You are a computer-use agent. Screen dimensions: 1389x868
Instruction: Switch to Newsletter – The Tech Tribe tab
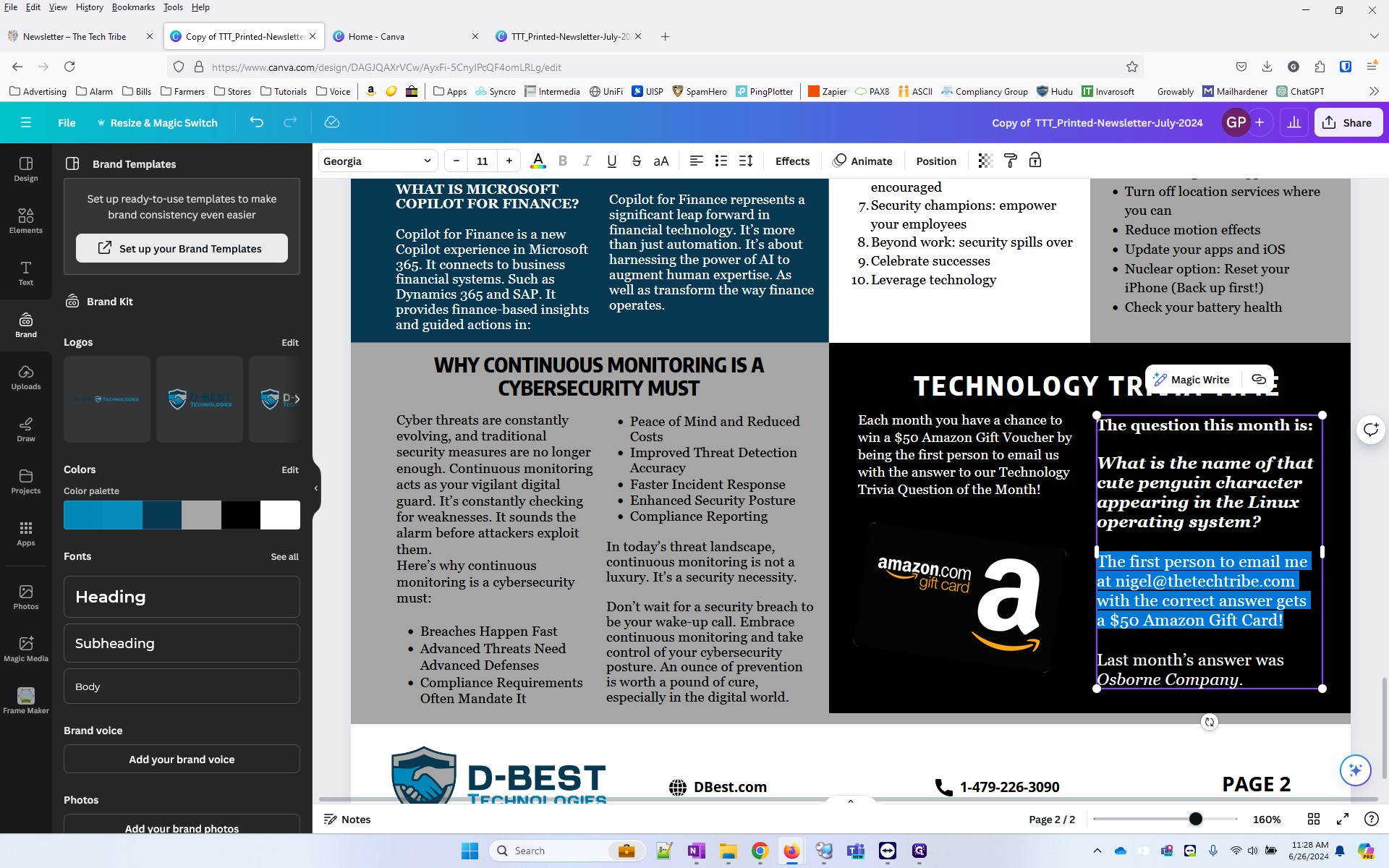(75, 36)
